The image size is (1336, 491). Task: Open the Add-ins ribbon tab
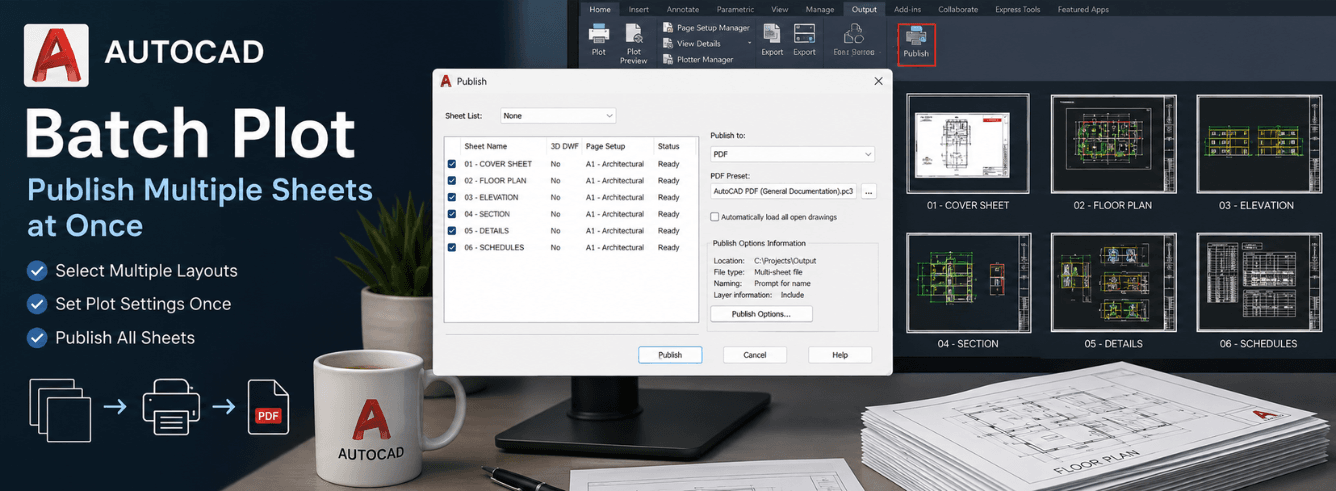(x=908, y=10)
